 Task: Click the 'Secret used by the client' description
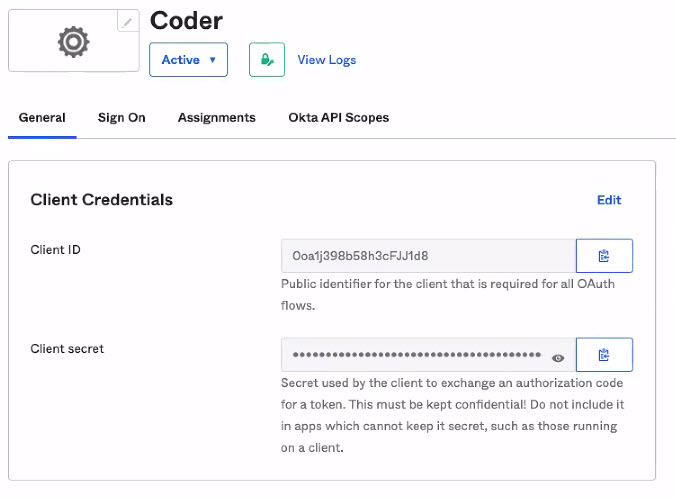pyautogui.click(x=453, y=415)
